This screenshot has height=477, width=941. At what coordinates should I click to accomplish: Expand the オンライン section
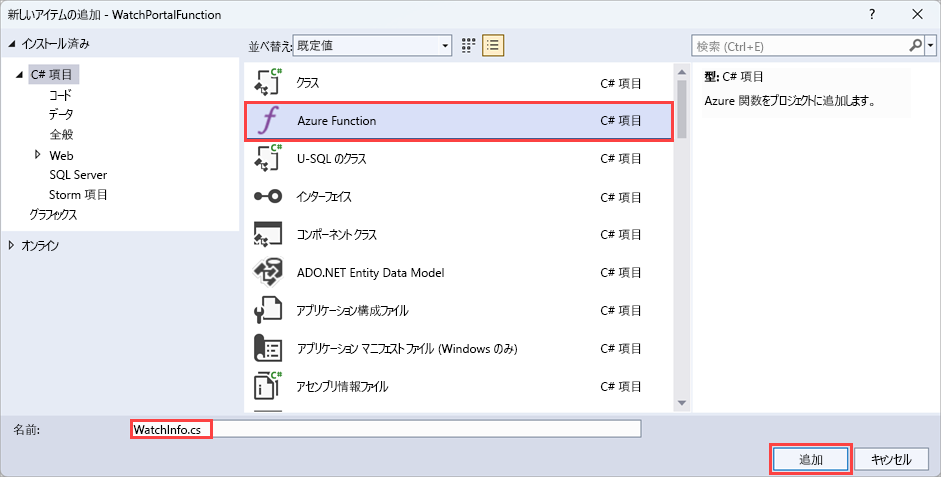coord(11,245)
